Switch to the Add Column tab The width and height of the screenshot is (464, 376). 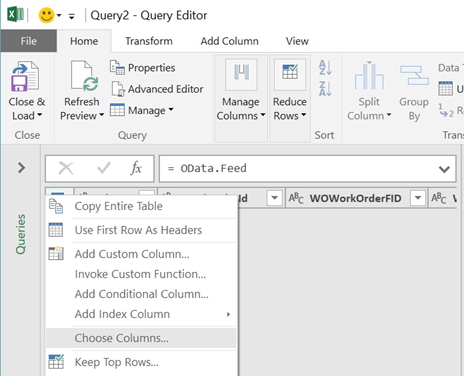[229, 41]
